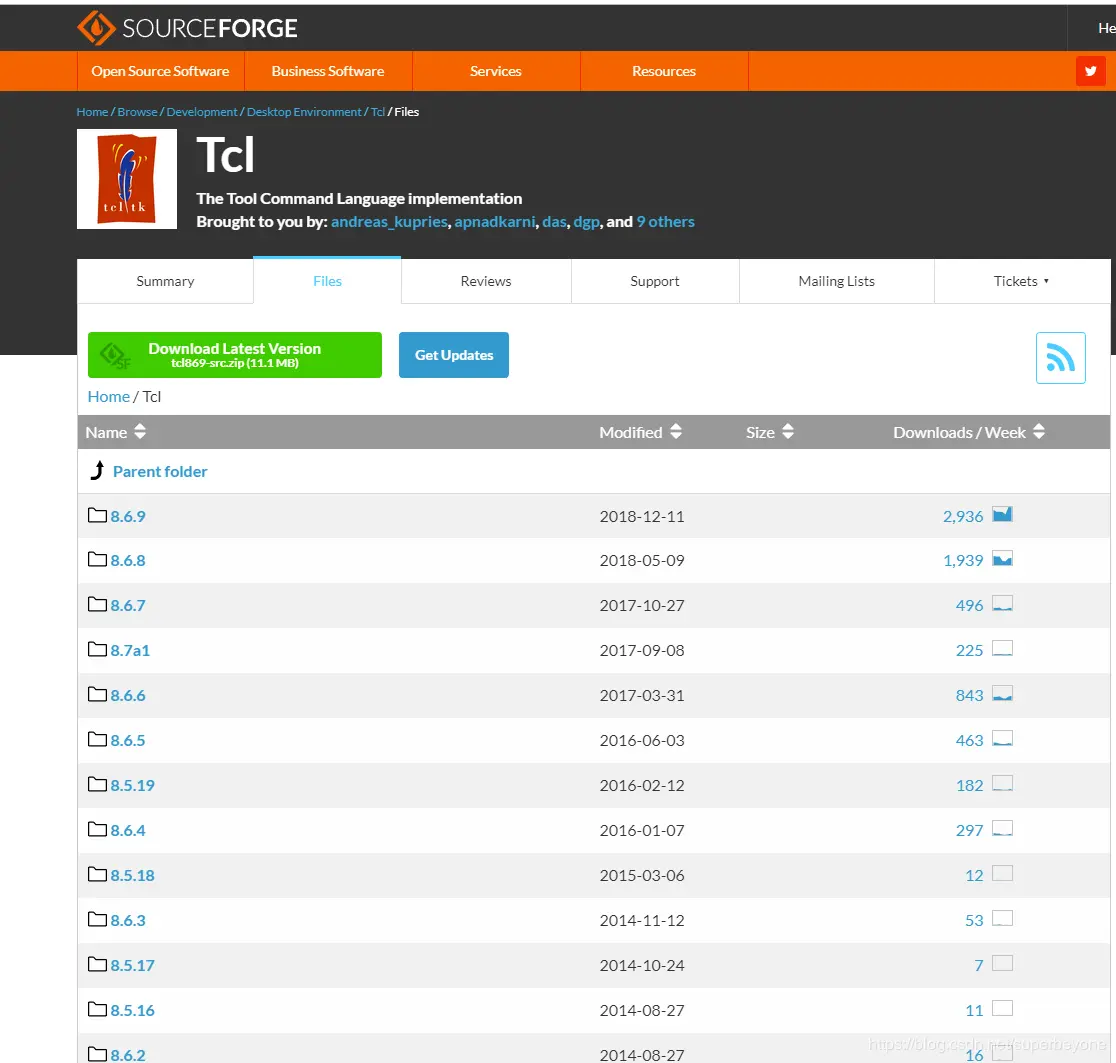The image size is (1116, 1063).
Task: Click the RSS feed icon
Action: 1060,357
